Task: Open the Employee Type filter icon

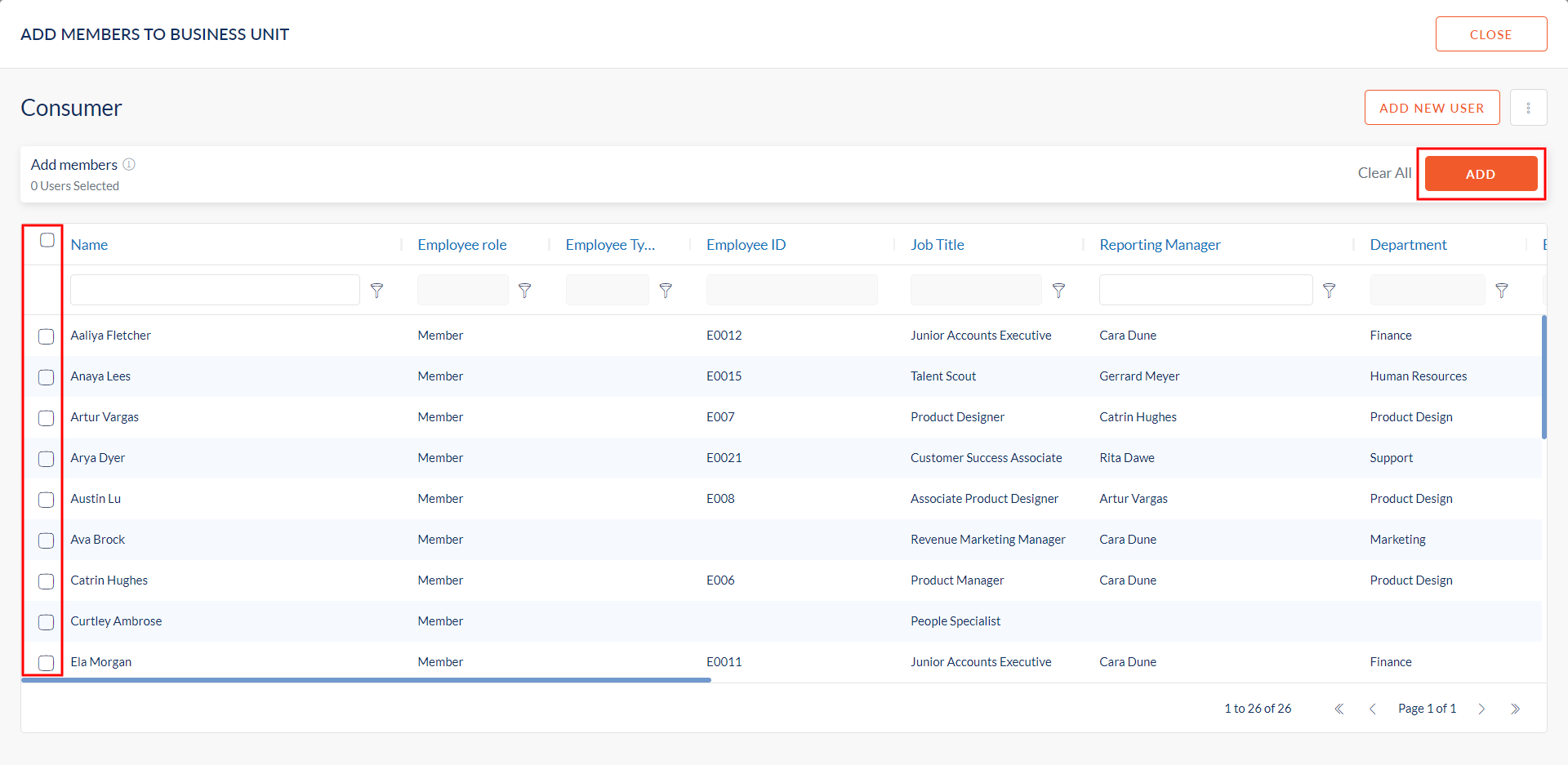Action: coord(666,290)
